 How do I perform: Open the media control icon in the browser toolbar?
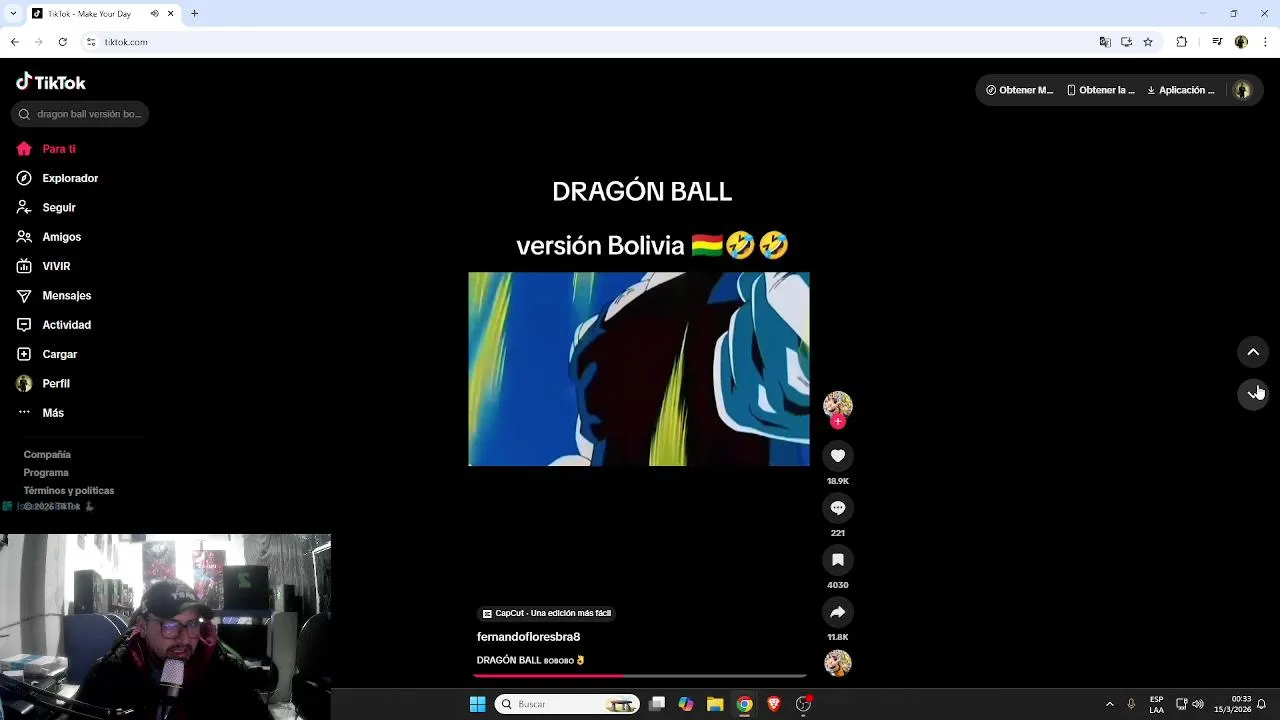click(x=1217, y=42)
